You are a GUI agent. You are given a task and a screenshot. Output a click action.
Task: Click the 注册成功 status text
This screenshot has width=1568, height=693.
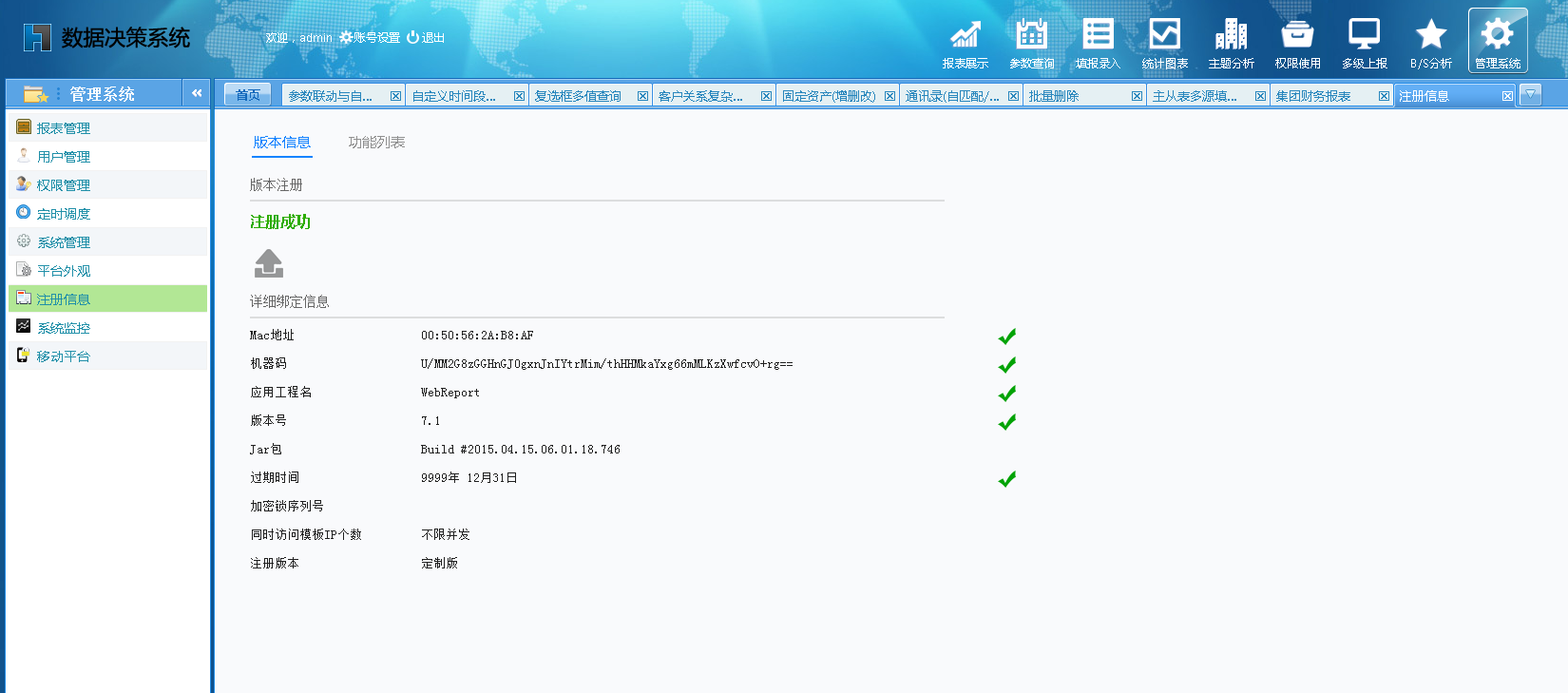[x=280, y=221]
